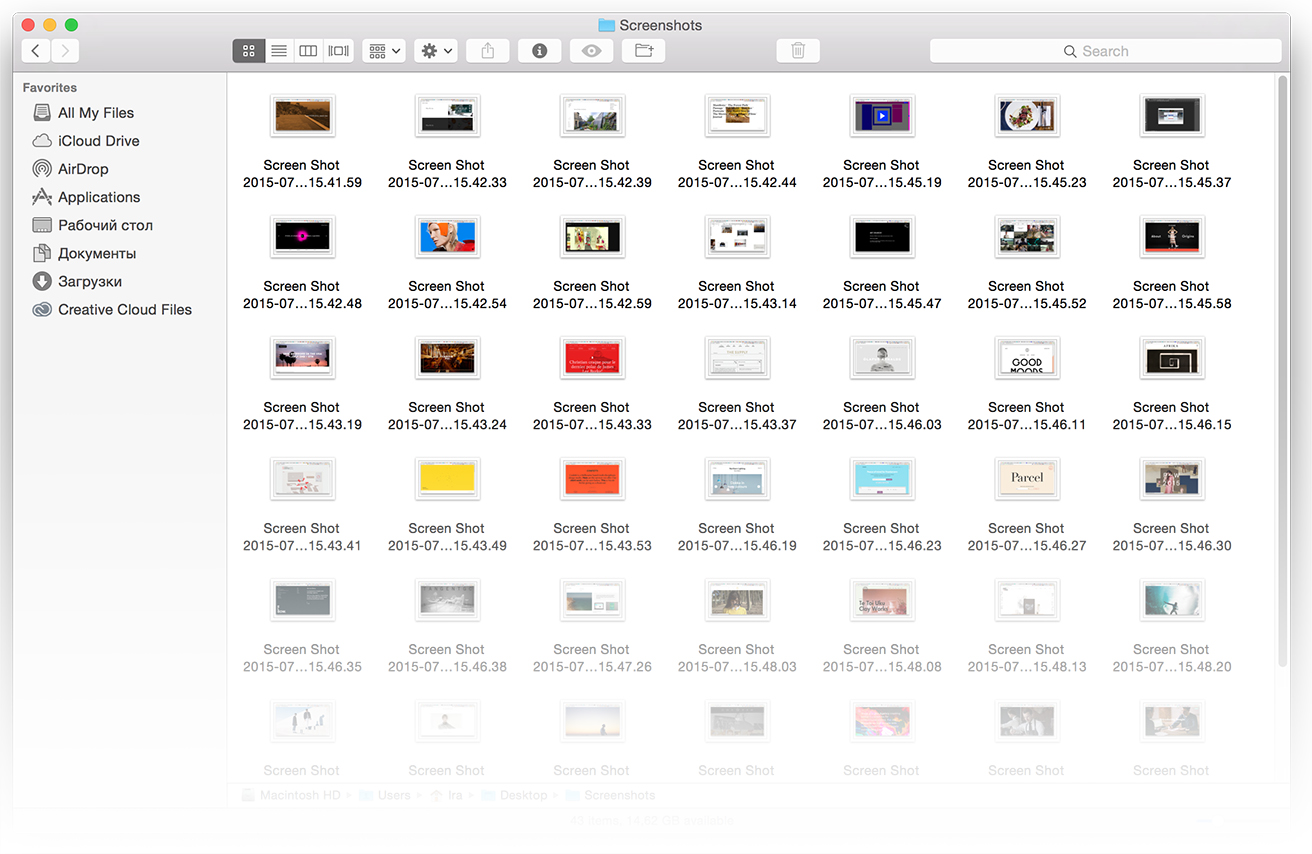Enable Cover Flow view mode
Viewport: 1312px width, 854px height.
pos(339,51)
